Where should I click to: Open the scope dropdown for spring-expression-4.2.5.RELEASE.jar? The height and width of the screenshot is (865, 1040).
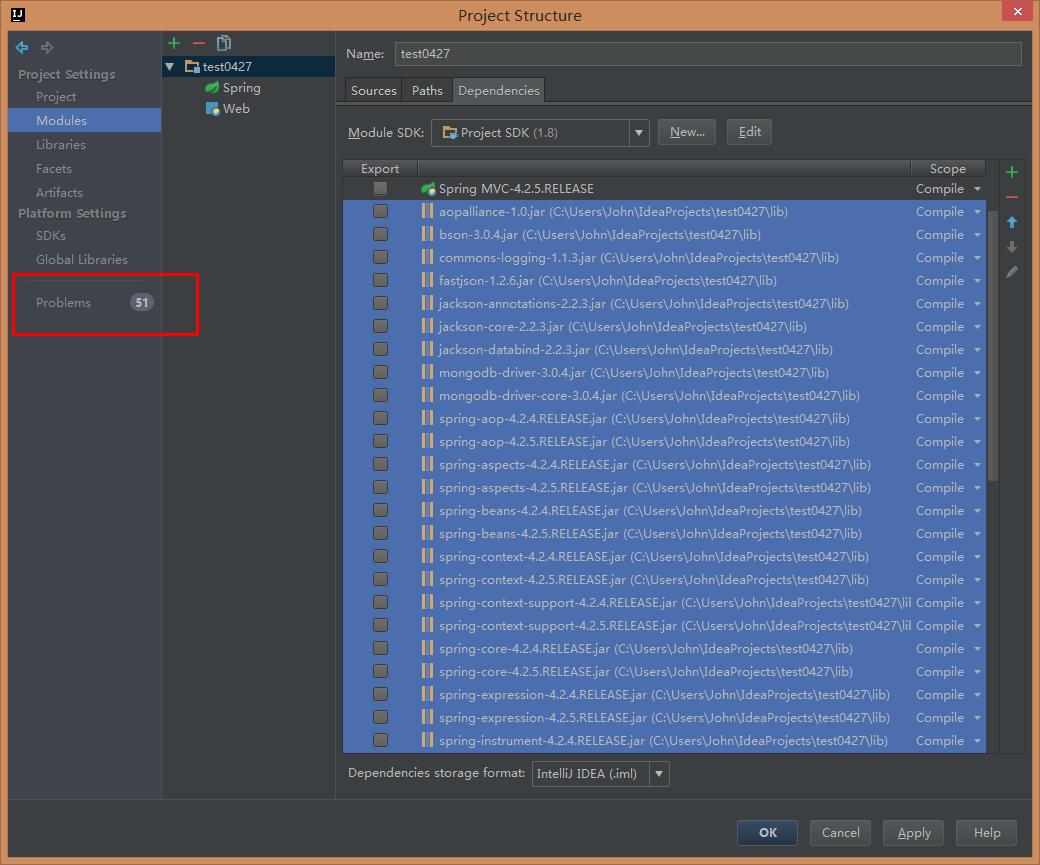[x=977, y=718]
